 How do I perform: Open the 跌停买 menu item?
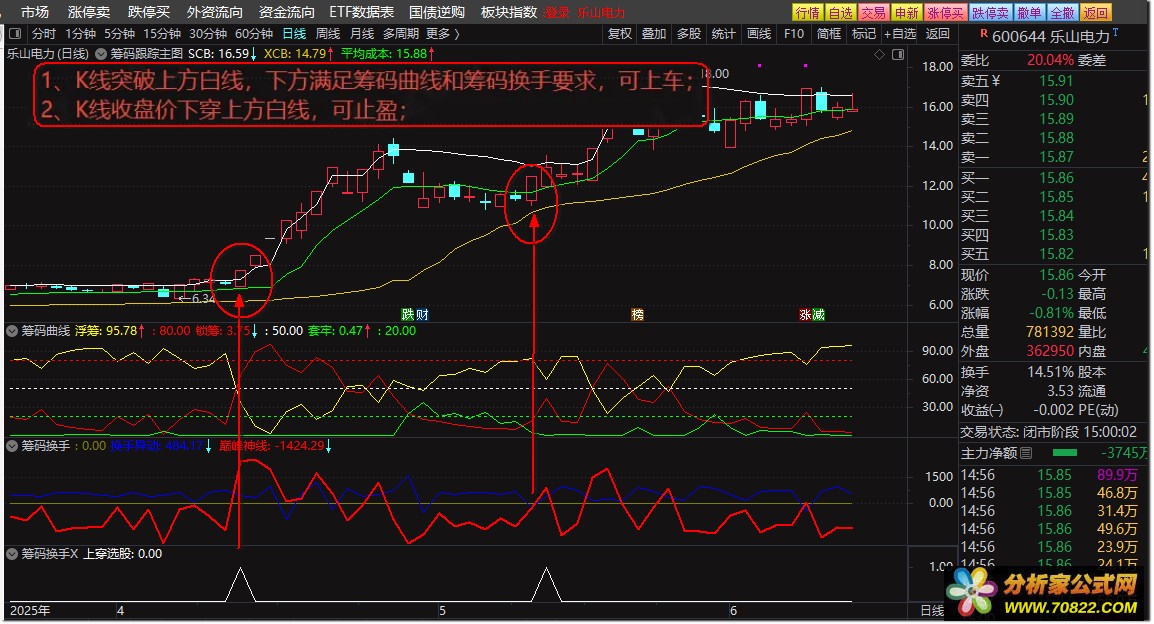pyautogui.click(x=149, y=13)
